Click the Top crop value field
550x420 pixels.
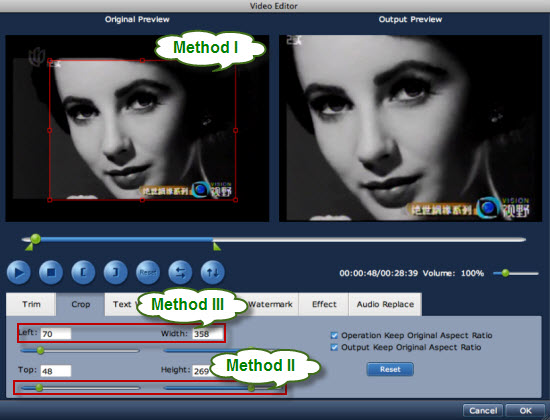click(x=56, y=371)
